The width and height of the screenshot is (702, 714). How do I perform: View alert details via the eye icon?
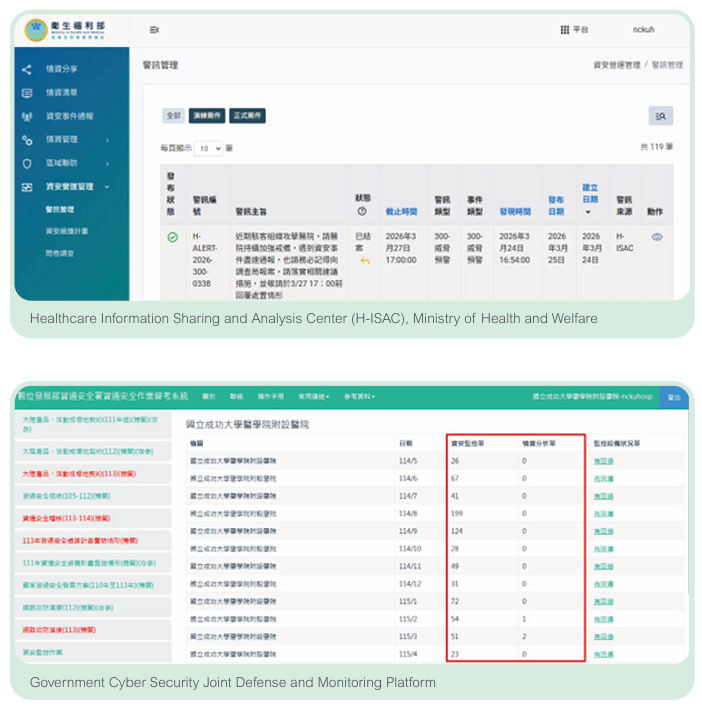656,237
